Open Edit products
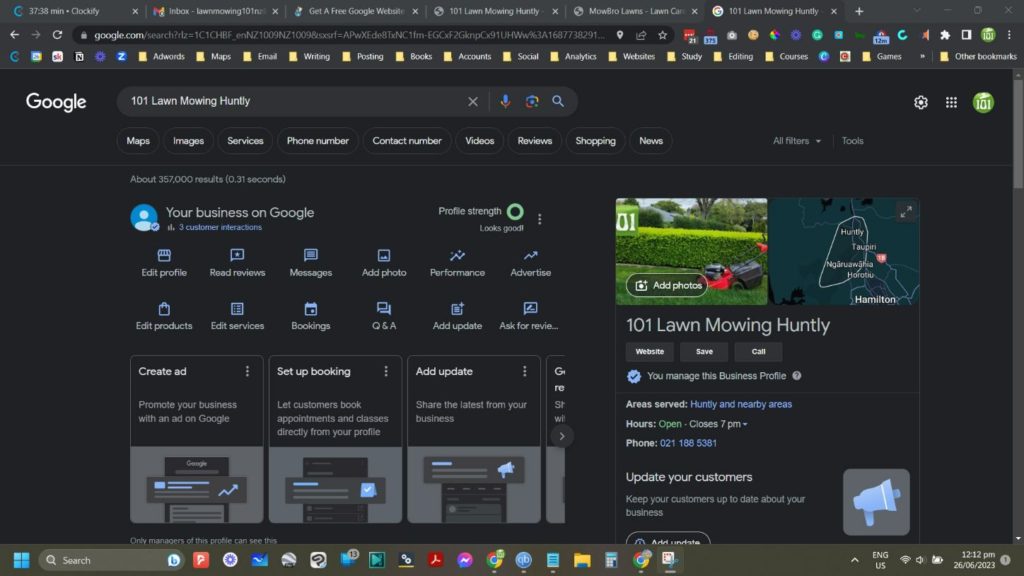 click(x=164, y=316)
